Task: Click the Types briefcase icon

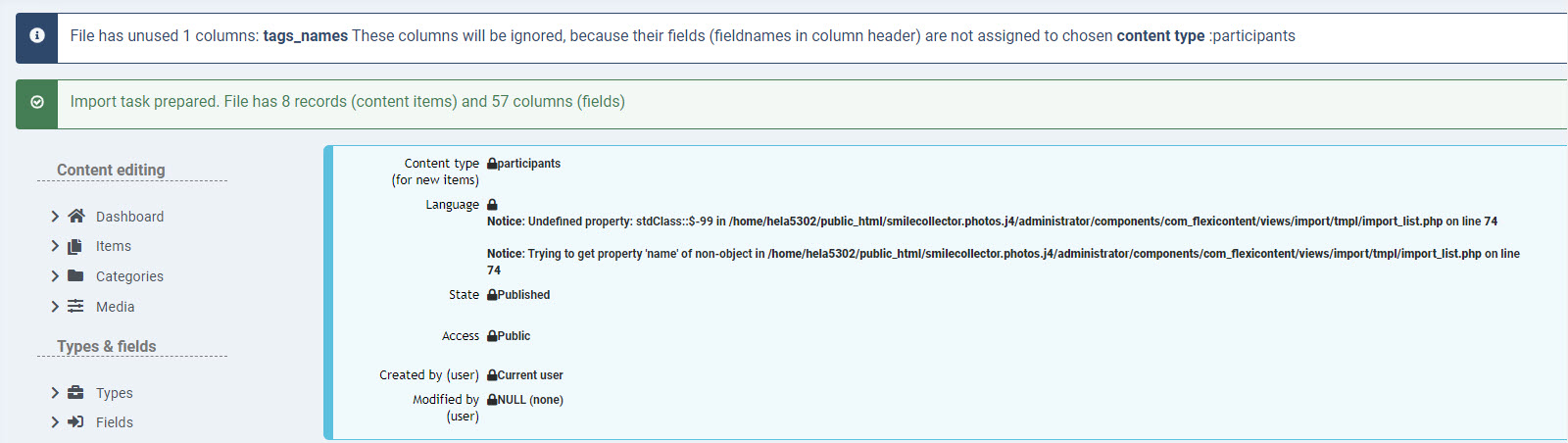Action: pyautogui.click(x=75, y=393)
